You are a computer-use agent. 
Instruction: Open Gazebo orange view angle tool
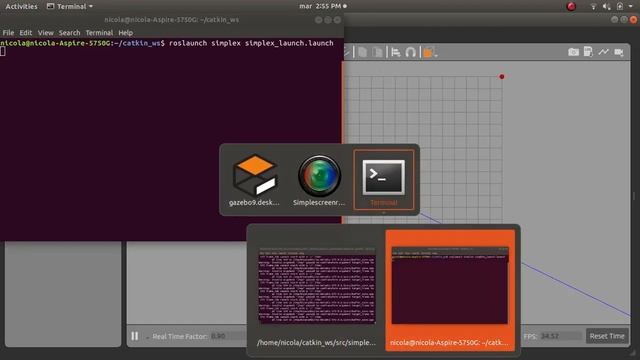(429, 52)
